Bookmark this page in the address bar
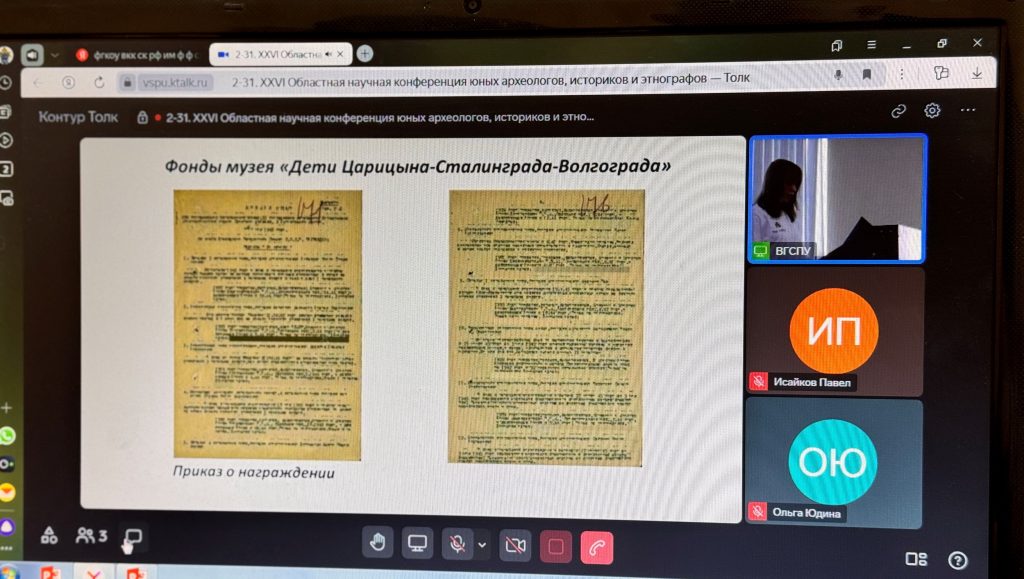The height and width of the screenshot is (579, 1024). [x=867, y=75]
